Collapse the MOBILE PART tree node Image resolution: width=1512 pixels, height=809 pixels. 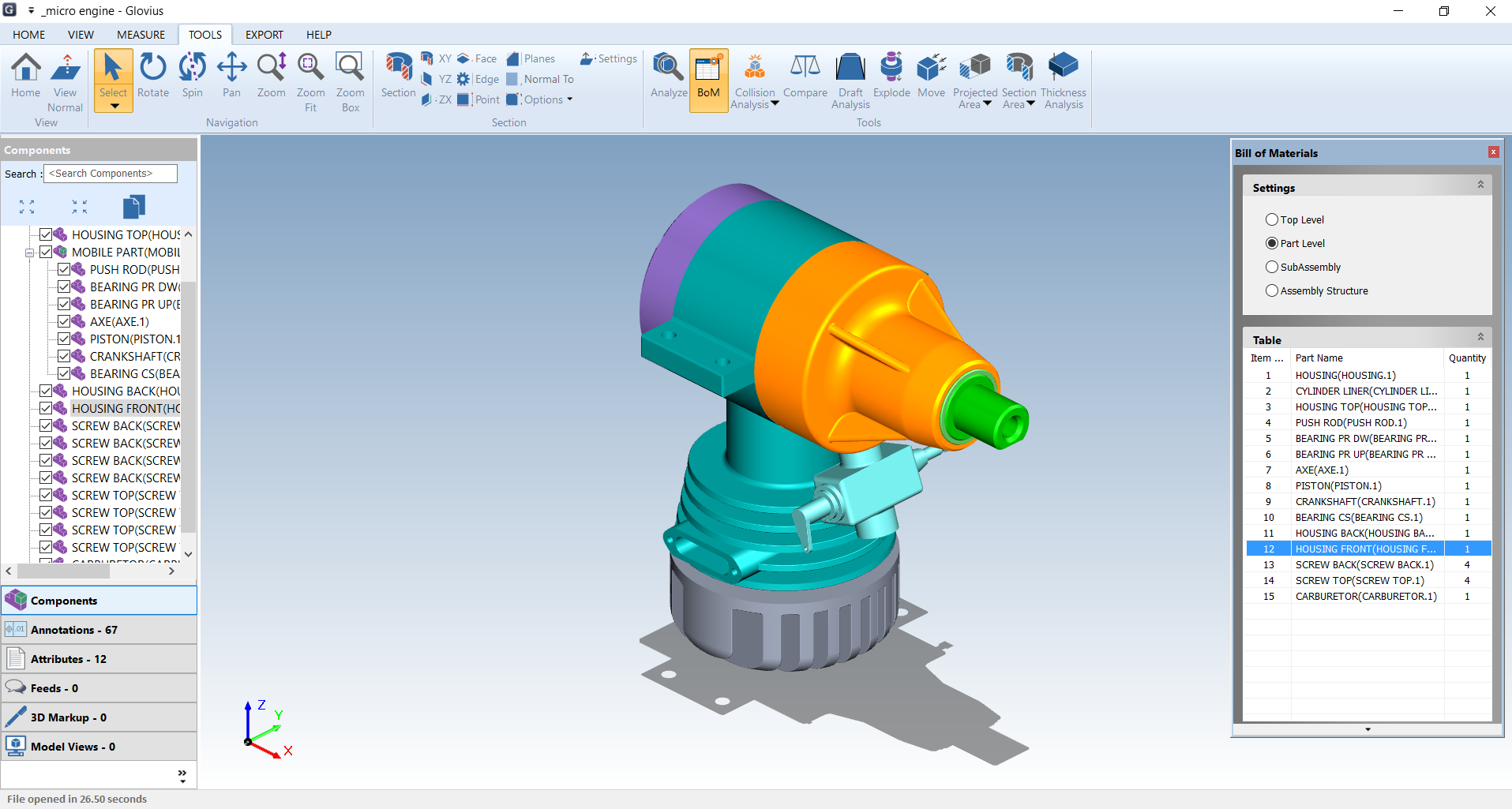point(29,253)
